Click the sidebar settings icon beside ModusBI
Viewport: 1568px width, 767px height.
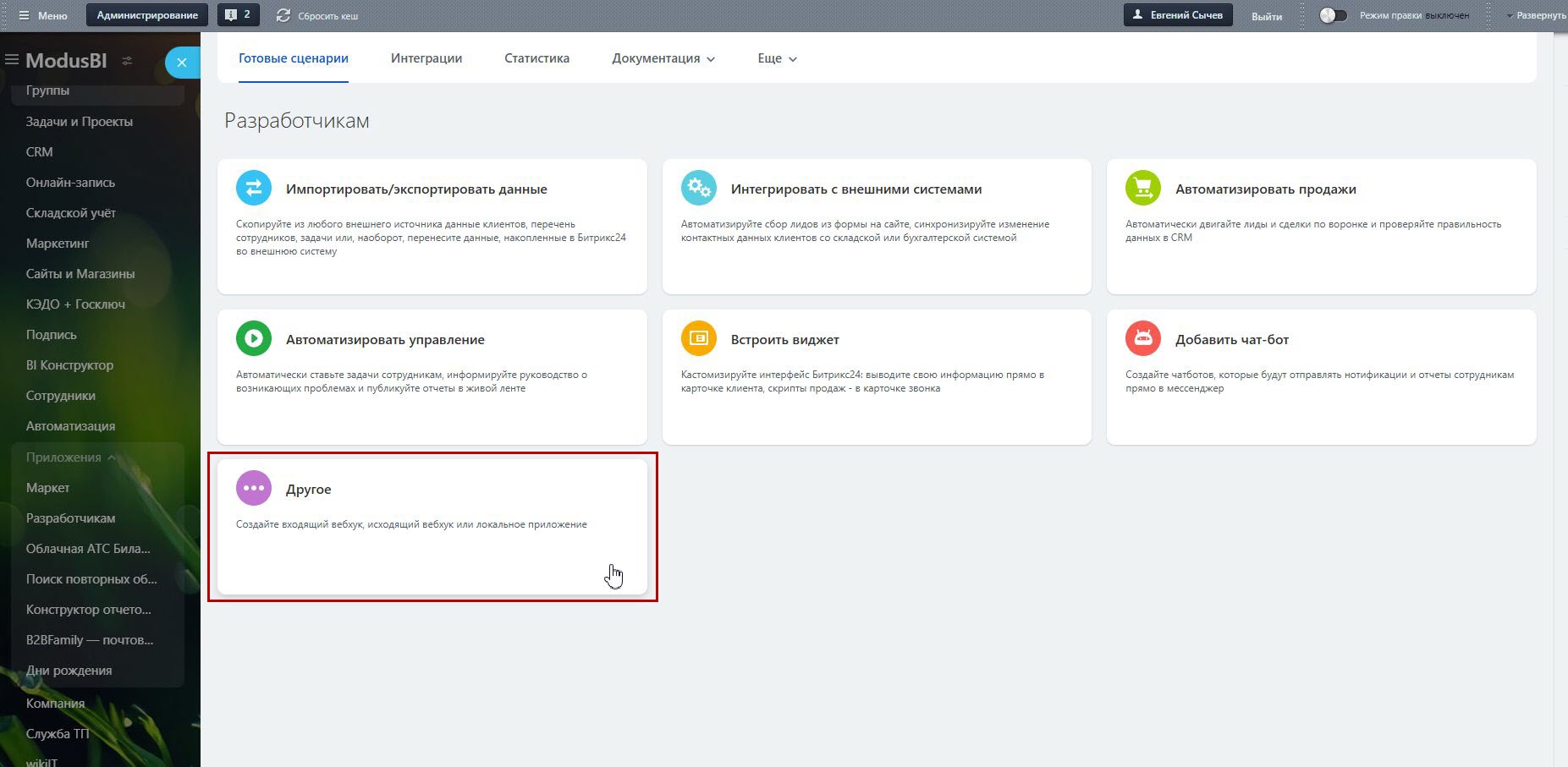[127, 61]
